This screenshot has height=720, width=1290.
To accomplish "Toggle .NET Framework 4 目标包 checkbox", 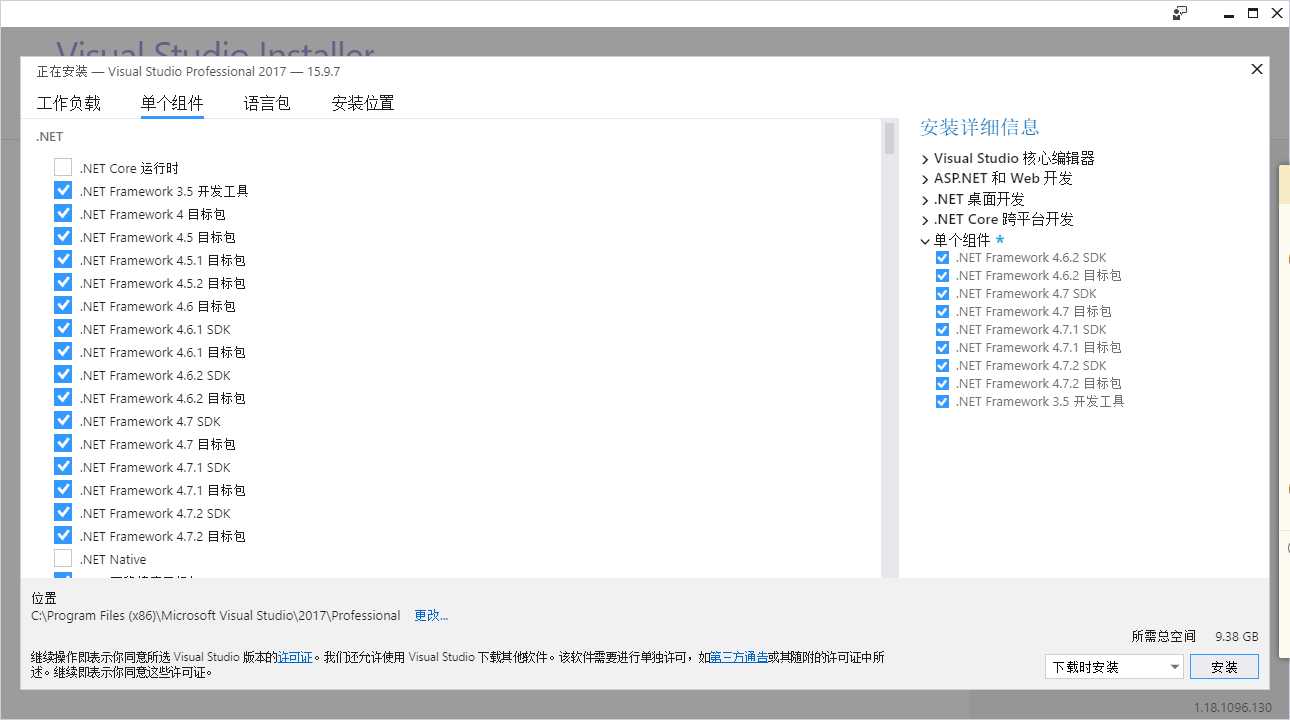I will click(63, 213).
